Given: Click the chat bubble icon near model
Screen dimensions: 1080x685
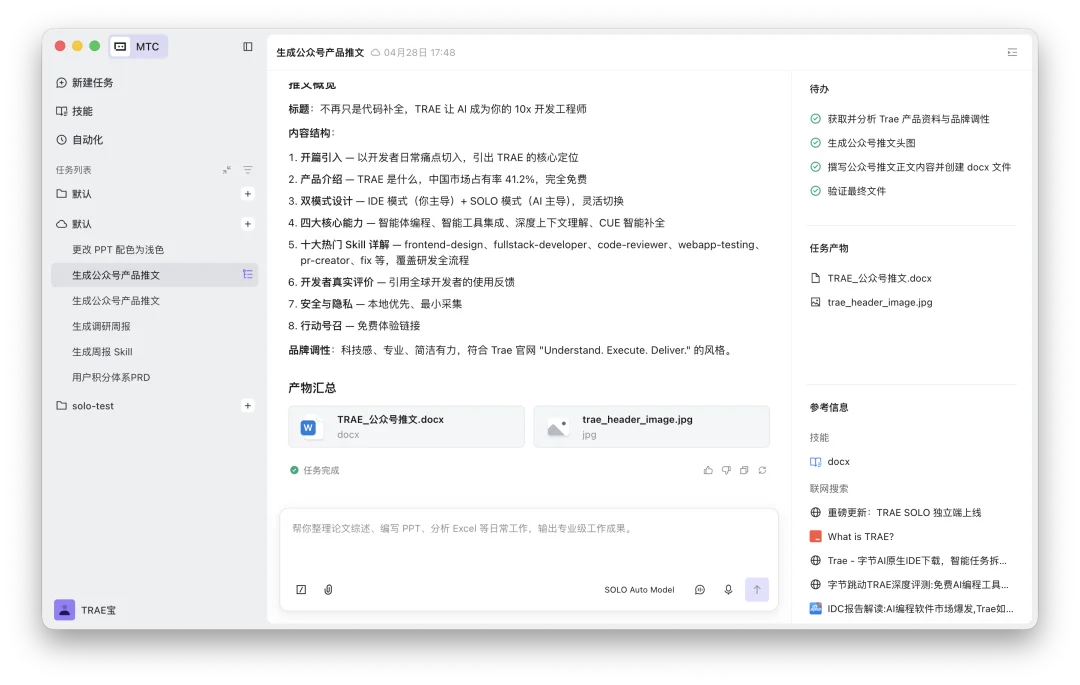Looking at the screenshot, I should tap(700, 589).
